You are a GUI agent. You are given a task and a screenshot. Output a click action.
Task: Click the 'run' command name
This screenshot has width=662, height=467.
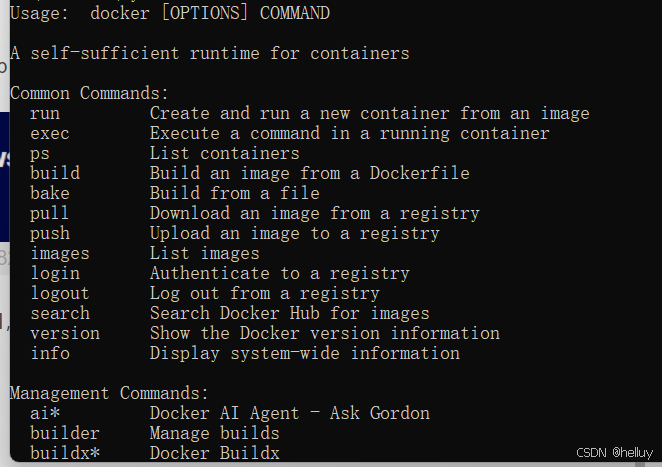(x=45, y=113)
